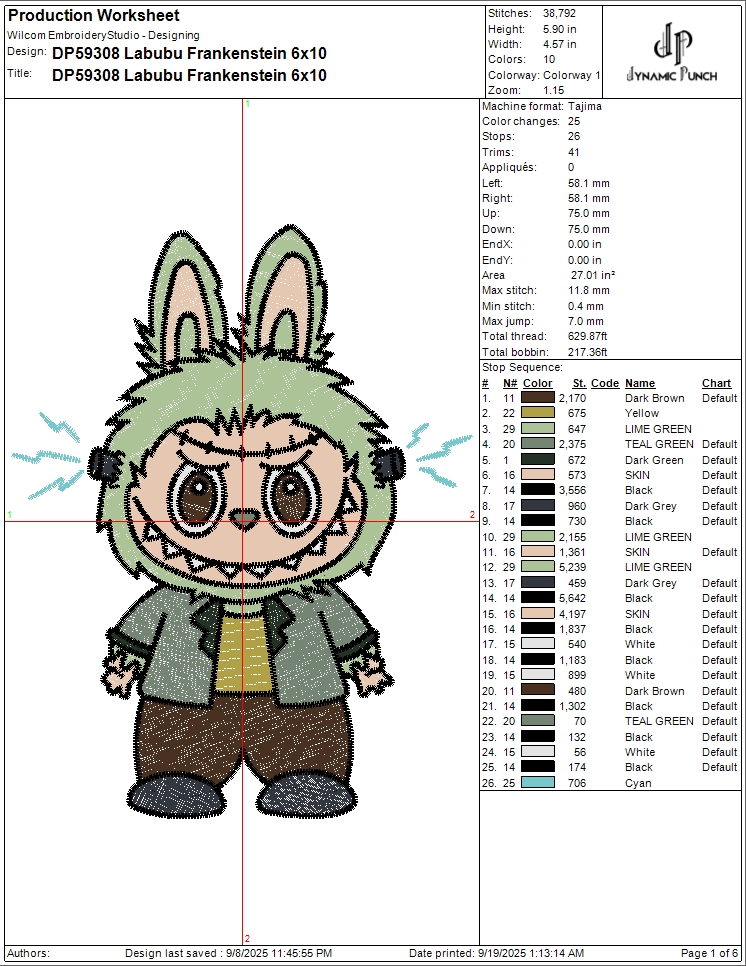Click the Stitches value '38,792'
Image resolution: width=746 pixels, height=966 pixels.
click(x=559, y=14)
